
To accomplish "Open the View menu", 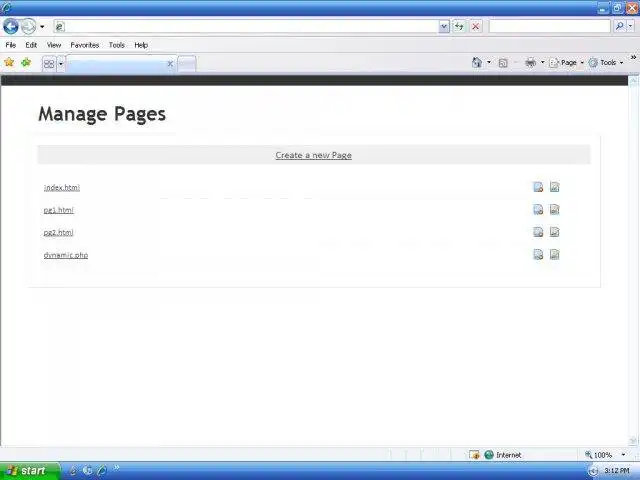I will [x=53, y=45].
